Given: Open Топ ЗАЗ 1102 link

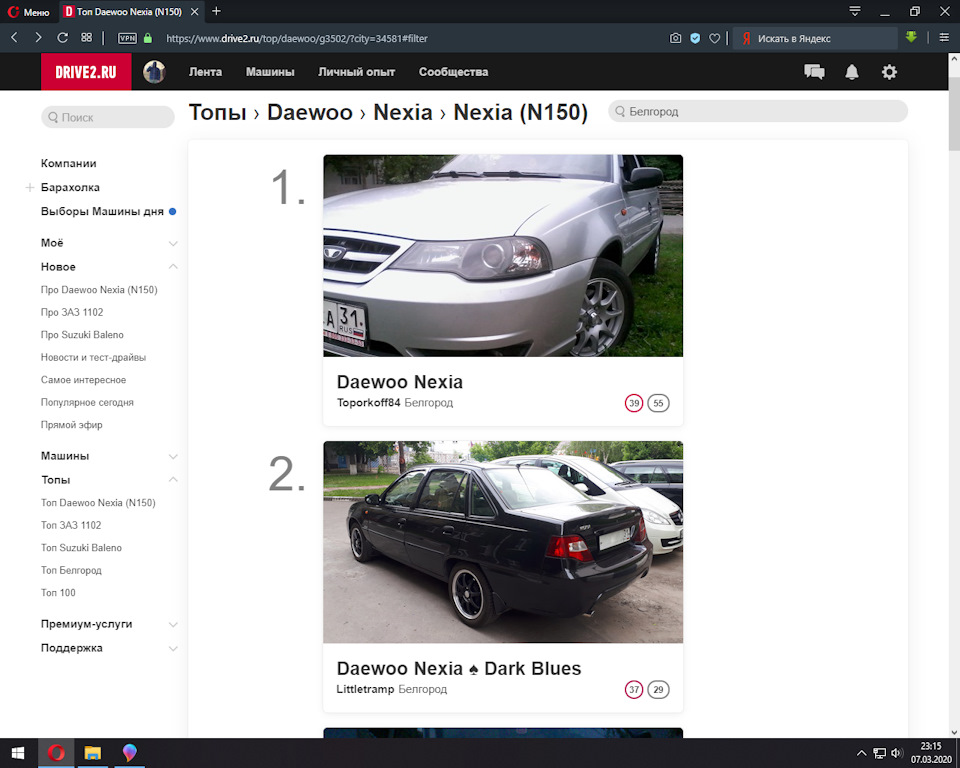Looking at the screenshot, I should [x=70, y=525].
